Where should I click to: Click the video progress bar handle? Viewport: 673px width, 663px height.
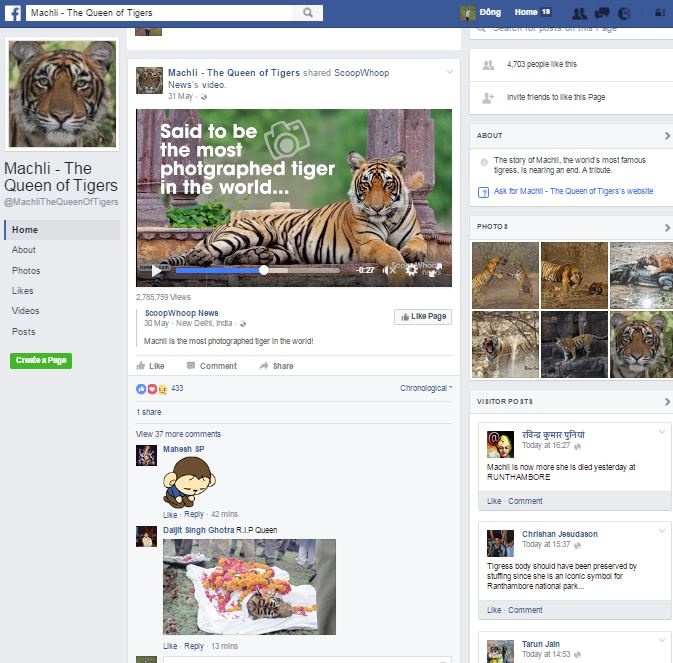click(264, 270)
